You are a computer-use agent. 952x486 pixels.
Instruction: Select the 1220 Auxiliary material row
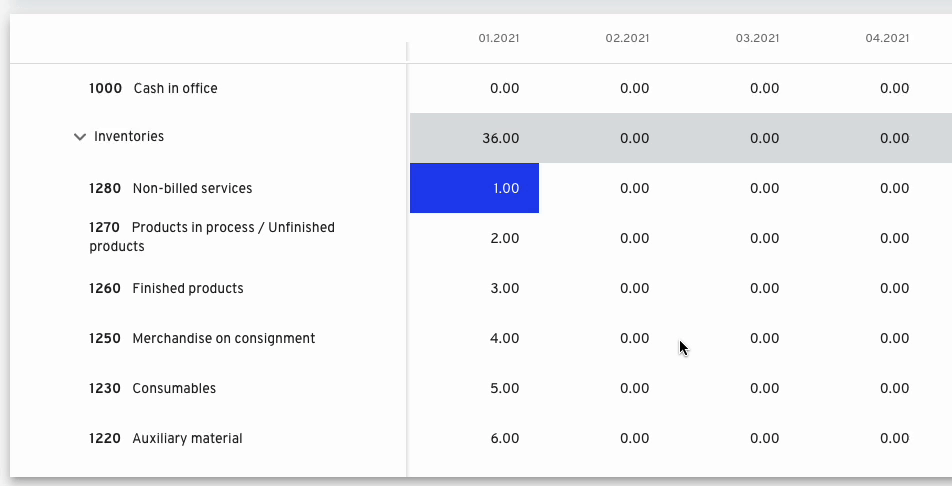[x=166, y=438]
